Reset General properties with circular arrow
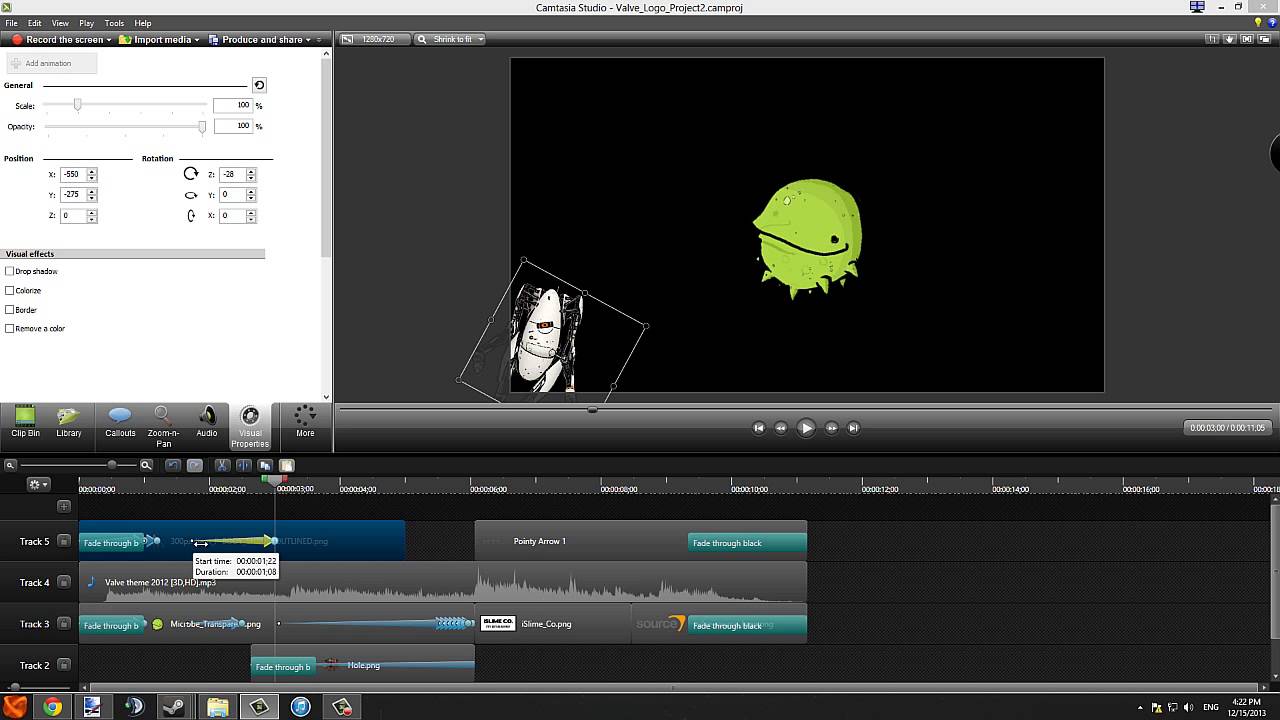The height and width of the screenshot is (720, 1280). (x=259, y=85)
